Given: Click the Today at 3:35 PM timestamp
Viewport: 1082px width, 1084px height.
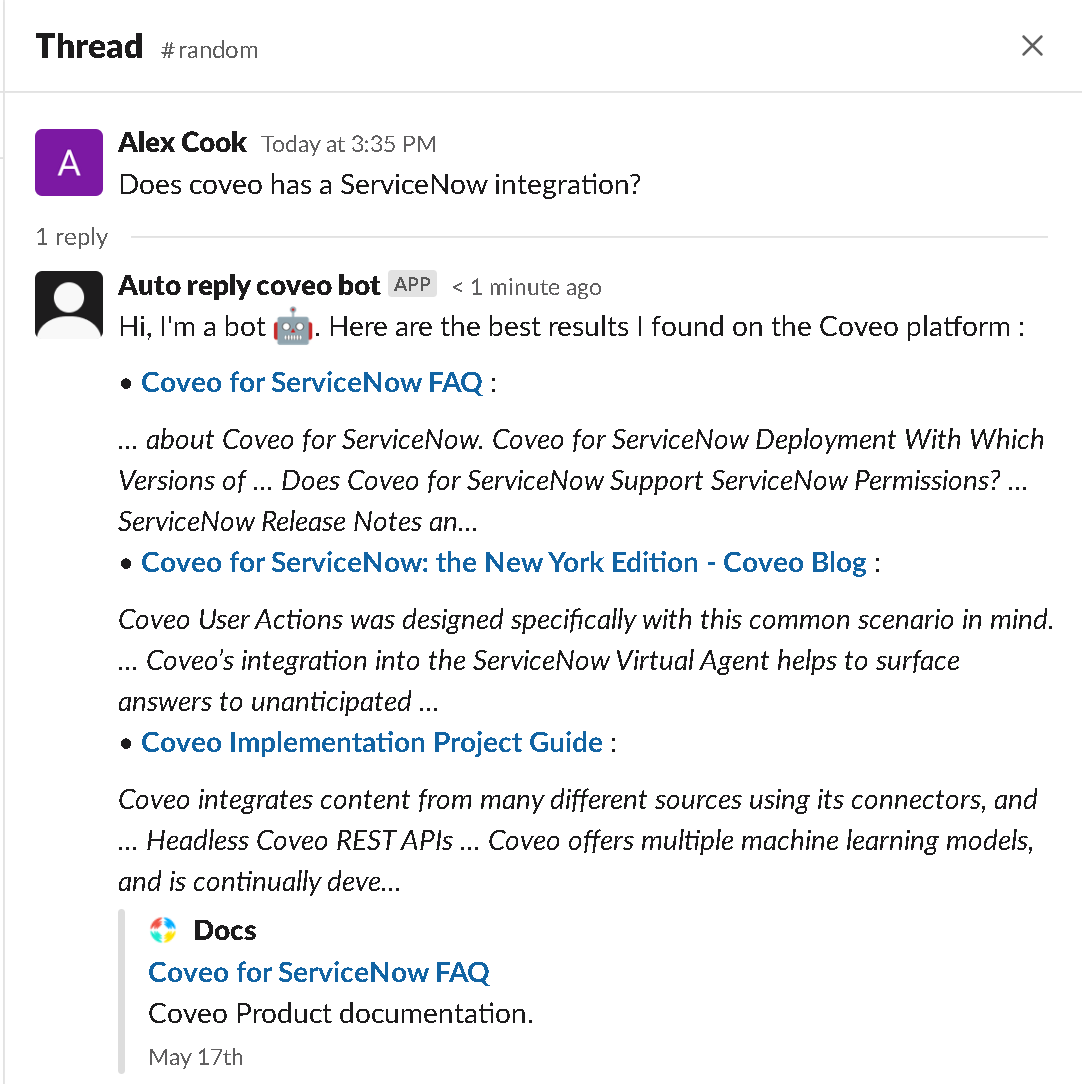Looking at the screenshot, I should (x=348, y=144).
